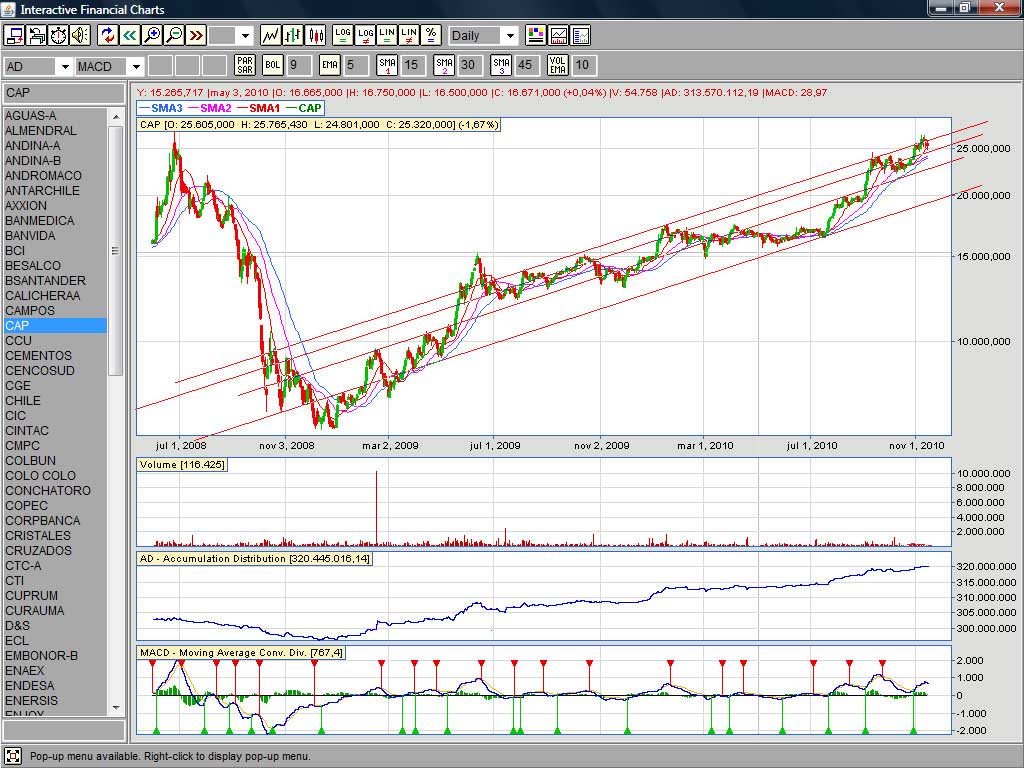Click the refresh chart arrows icon
The width and height of the screenshot is (1024, 768).
108,35
